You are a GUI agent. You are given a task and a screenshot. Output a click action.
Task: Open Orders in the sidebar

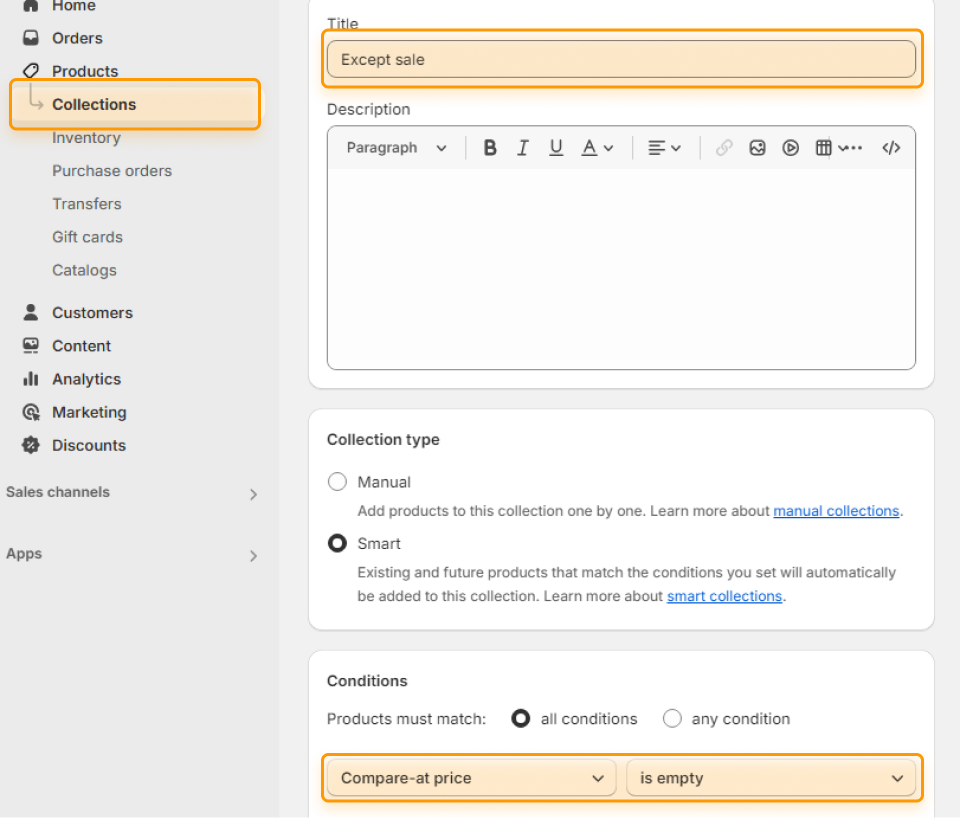click(x=77, y=38)
